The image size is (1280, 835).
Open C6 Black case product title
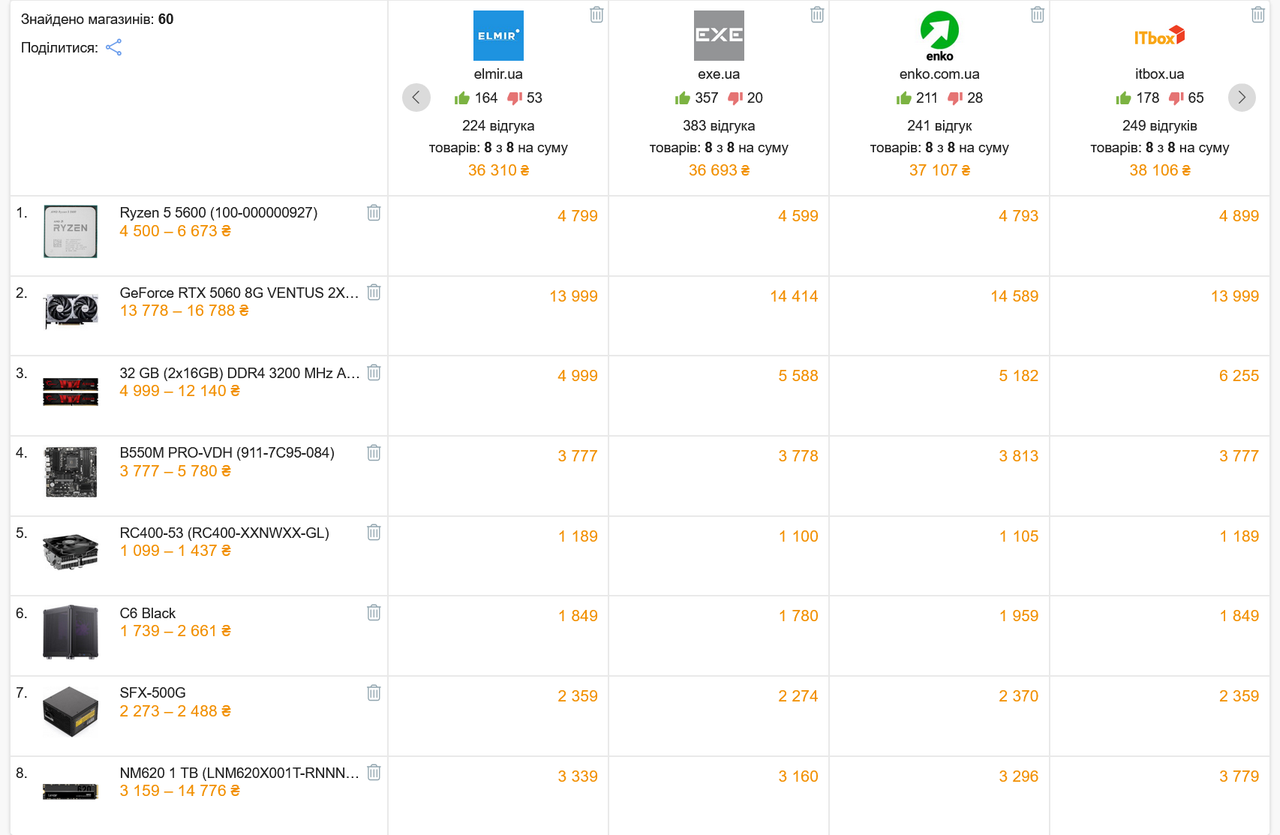(148, 612)
